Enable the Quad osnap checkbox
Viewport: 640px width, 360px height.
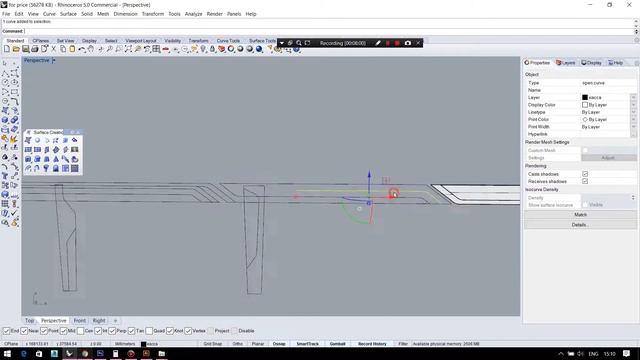click(149, 331)
